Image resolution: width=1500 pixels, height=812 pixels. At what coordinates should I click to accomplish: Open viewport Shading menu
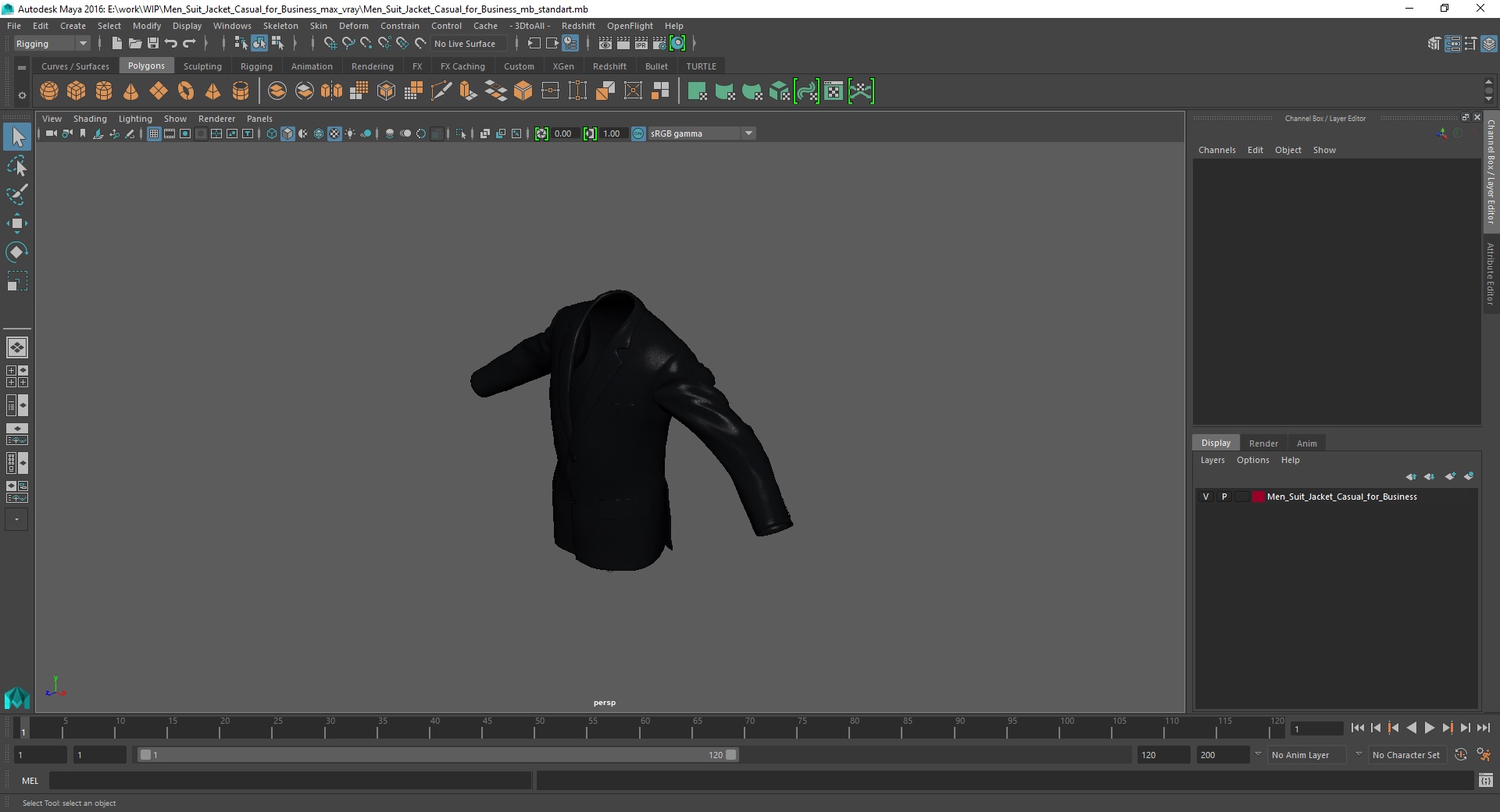pos(90,119)
